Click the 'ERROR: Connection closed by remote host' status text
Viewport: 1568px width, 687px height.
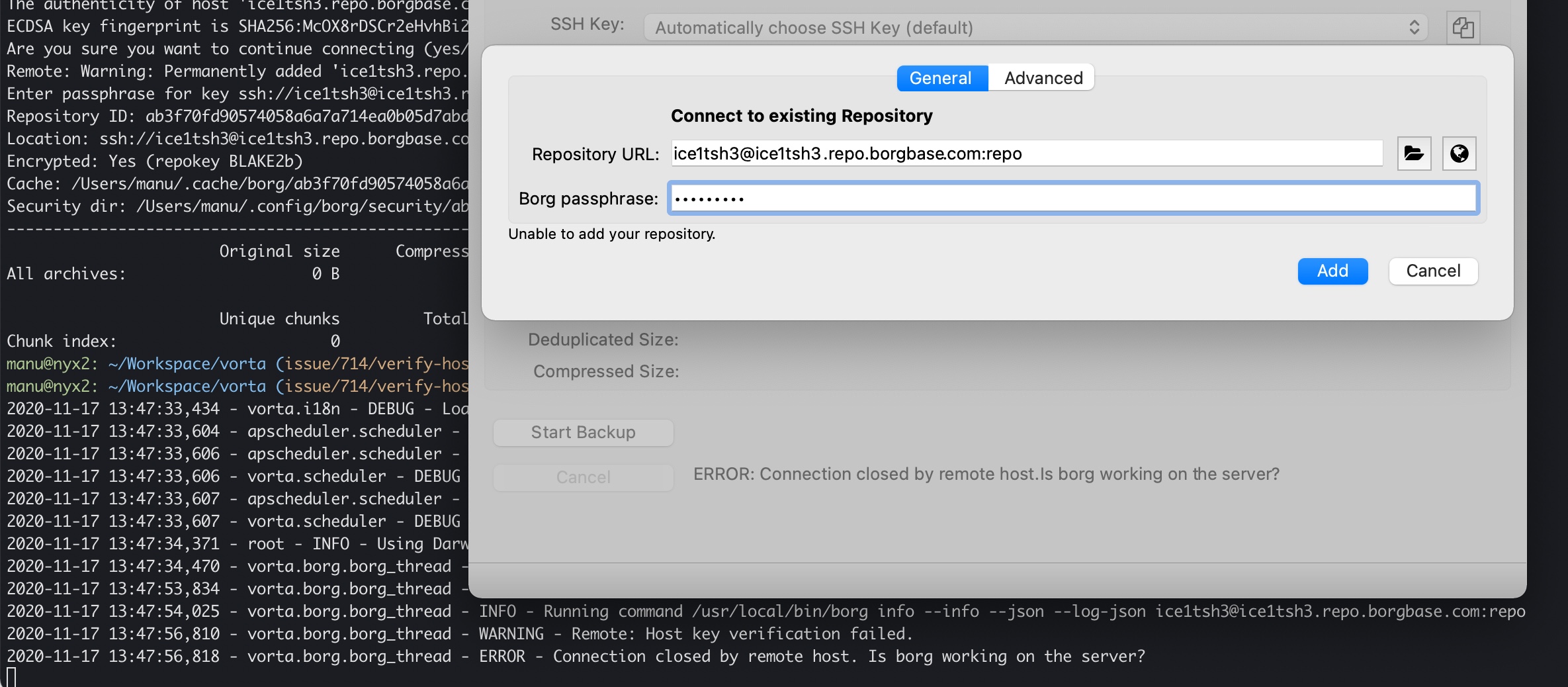click(986, 474)
